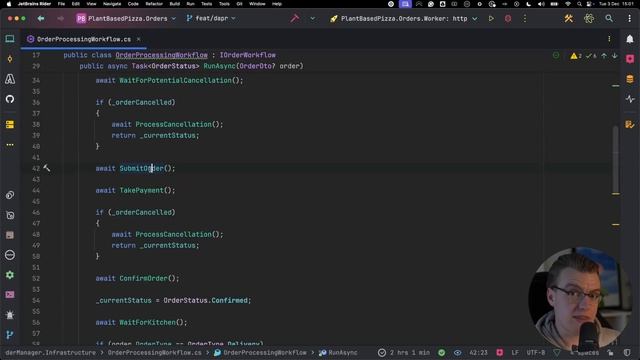Open the Terminal tool window

[x=10, y=295]
